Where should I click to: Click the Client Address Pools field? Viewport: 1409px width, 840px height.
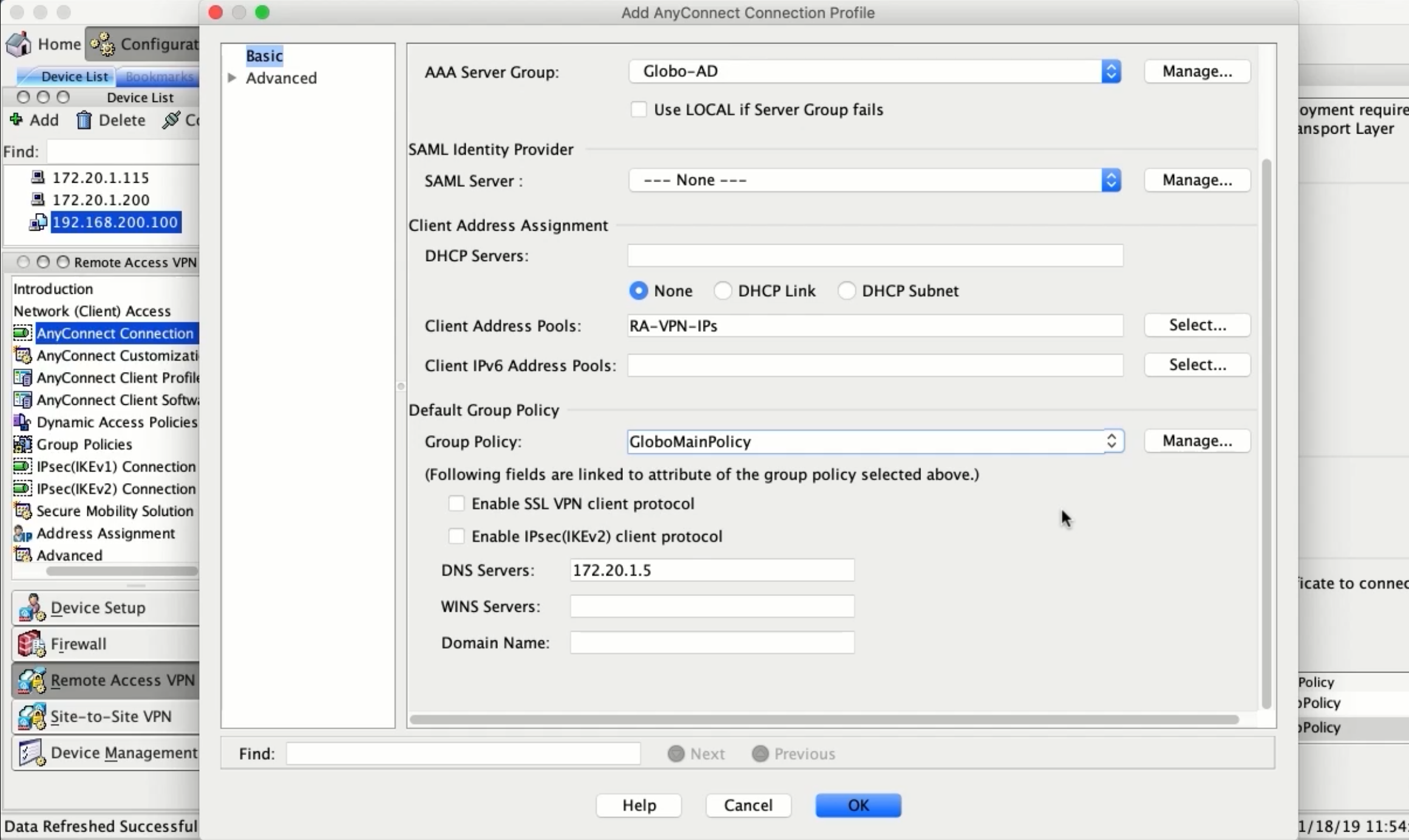click(x=875, y=326)
